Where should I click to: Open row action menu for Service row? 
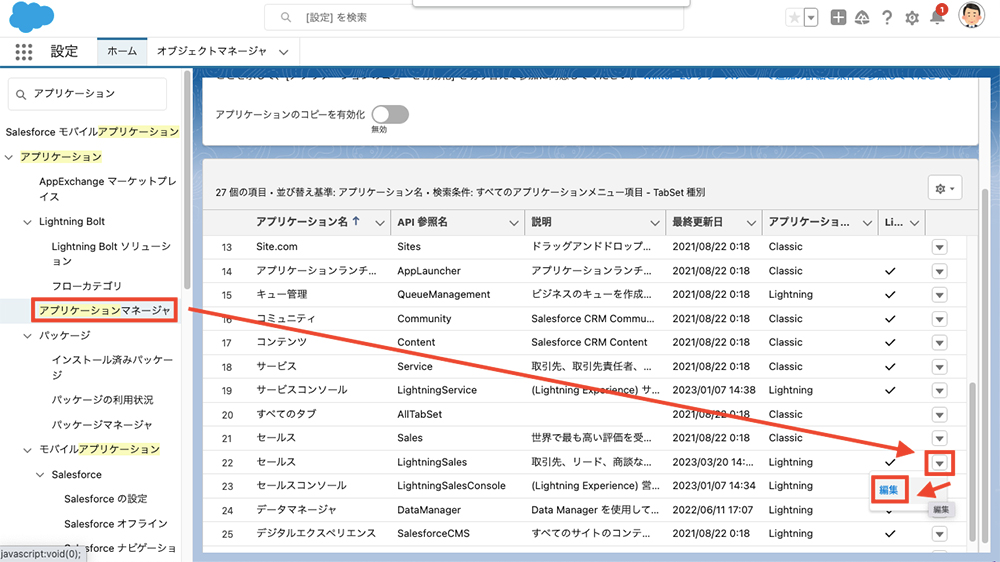[x=939, y=367]
